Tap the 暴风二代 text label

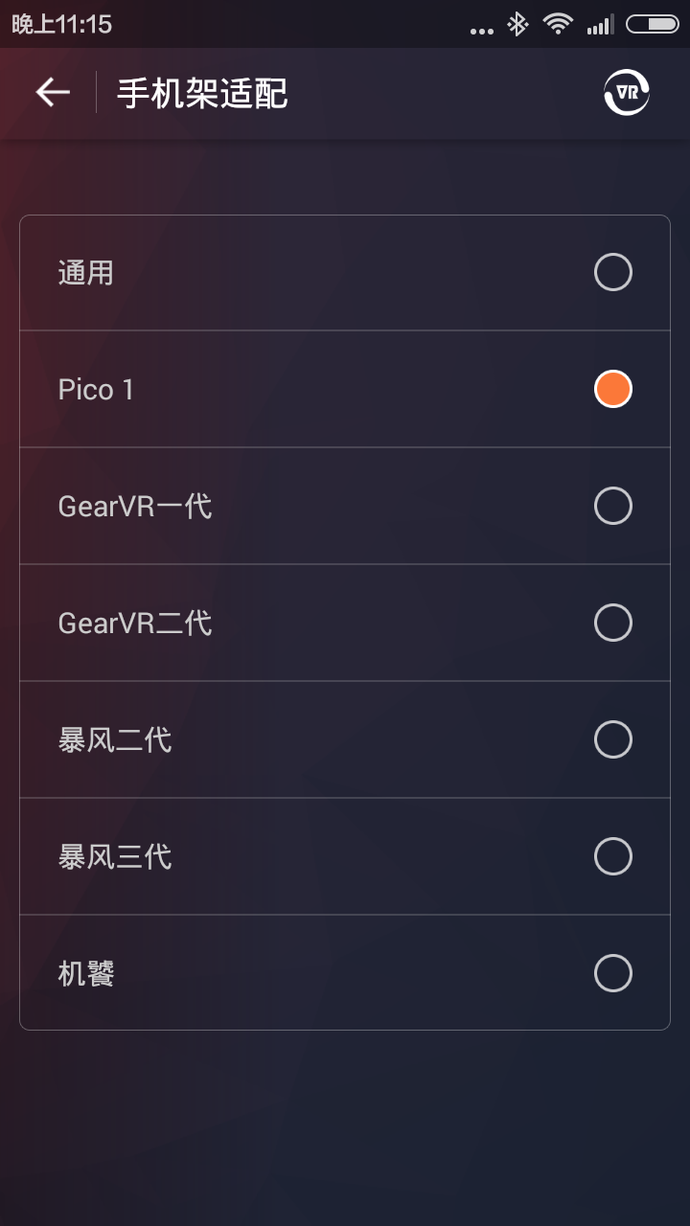coord(115,740)
